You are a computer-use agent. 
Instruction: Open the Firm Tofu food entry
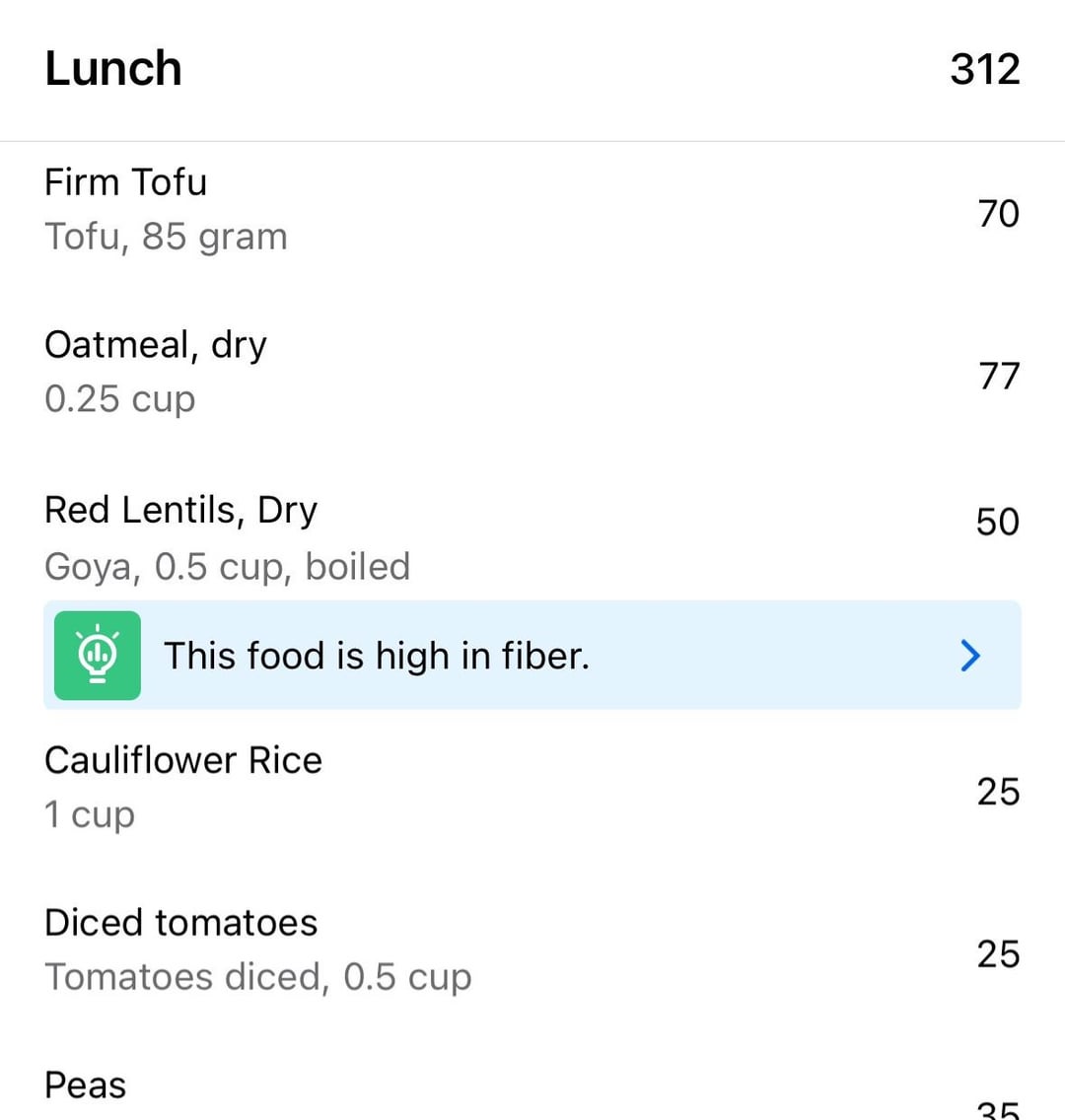pos(126,182)
